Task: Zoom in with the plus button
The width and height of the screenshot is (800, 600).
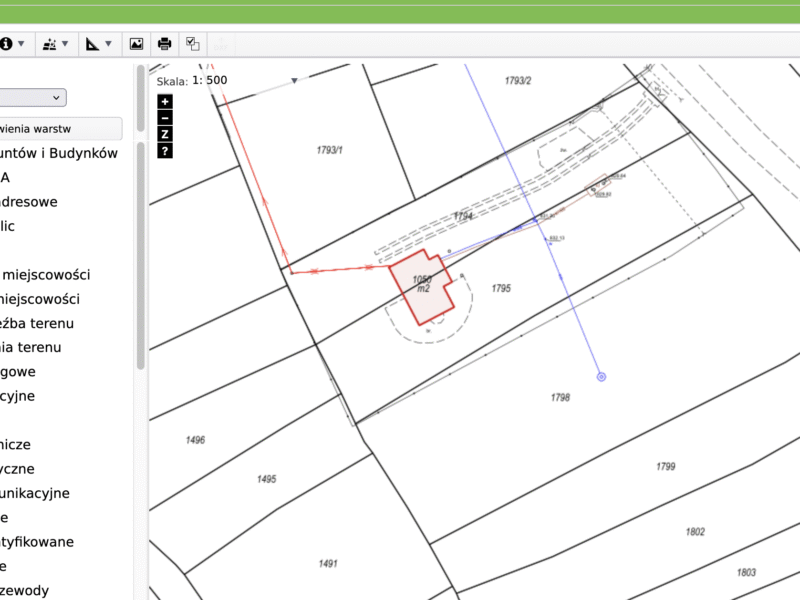Action: coord(165,102)
